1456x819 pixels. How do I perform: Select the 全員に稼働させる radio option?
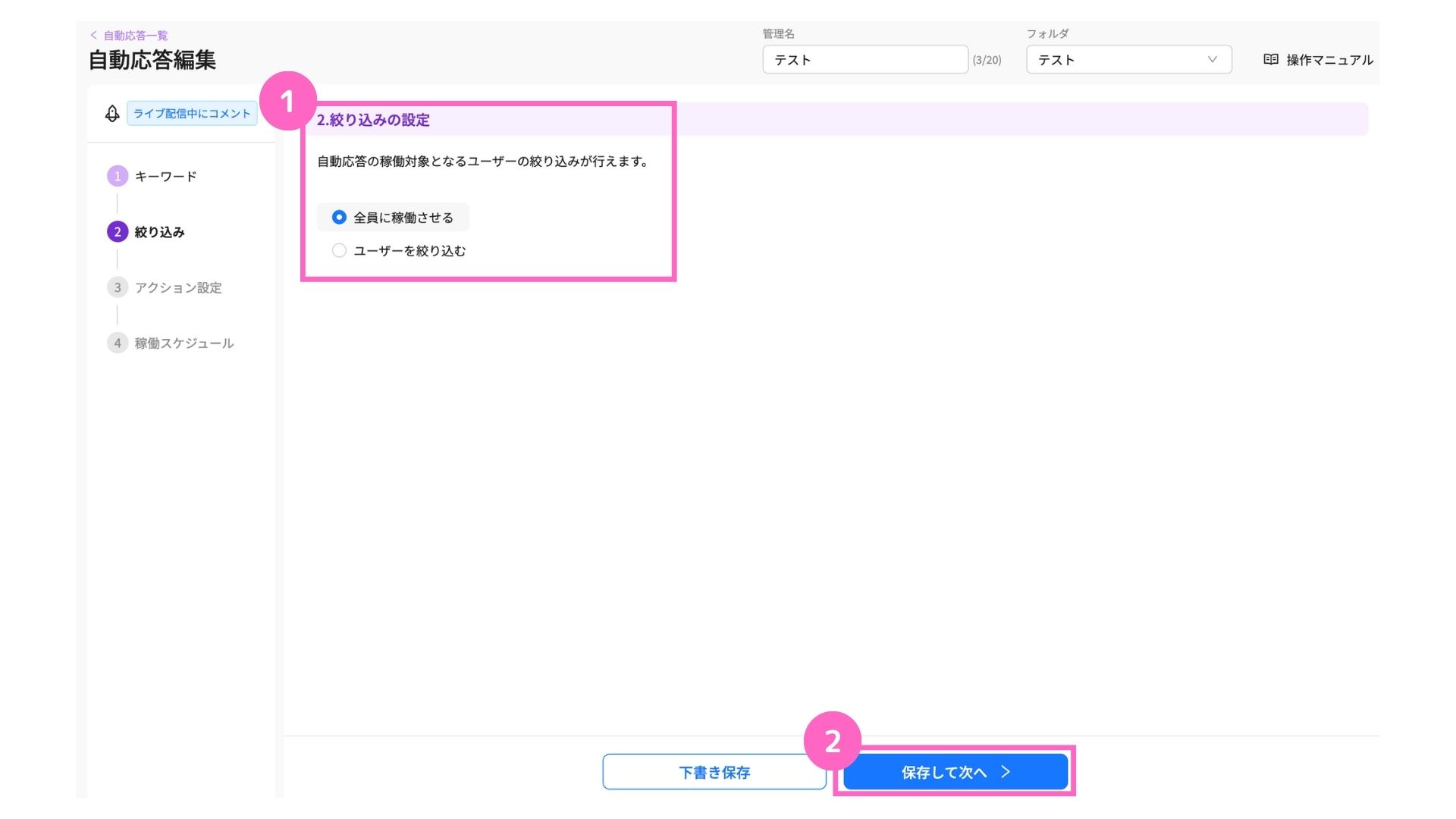[x=339, y=218]
